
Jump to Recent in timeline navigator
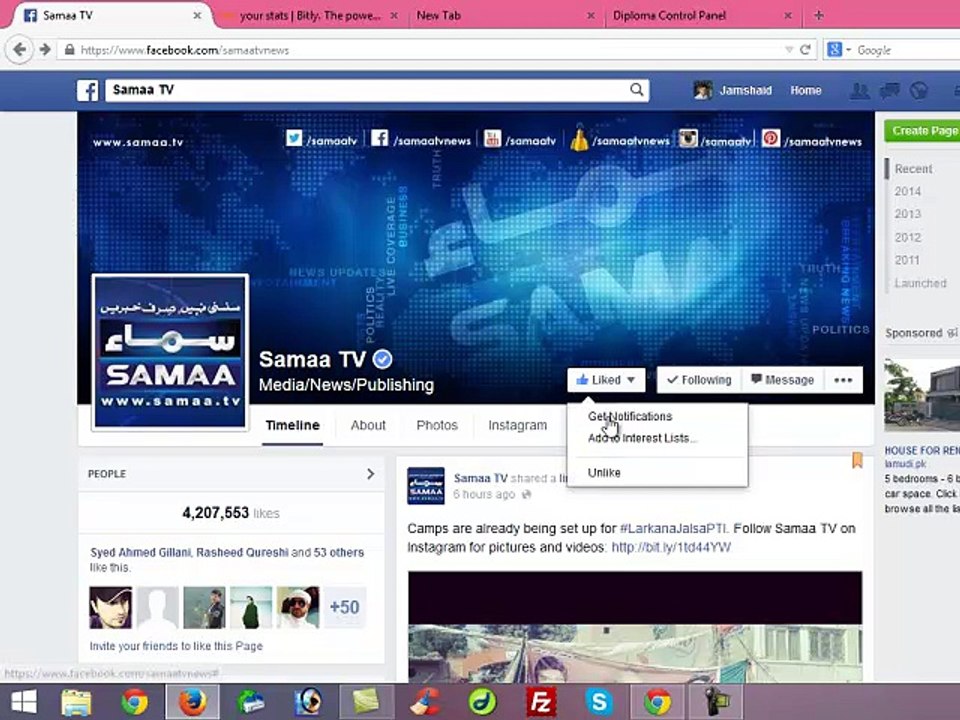click(913, 168)
